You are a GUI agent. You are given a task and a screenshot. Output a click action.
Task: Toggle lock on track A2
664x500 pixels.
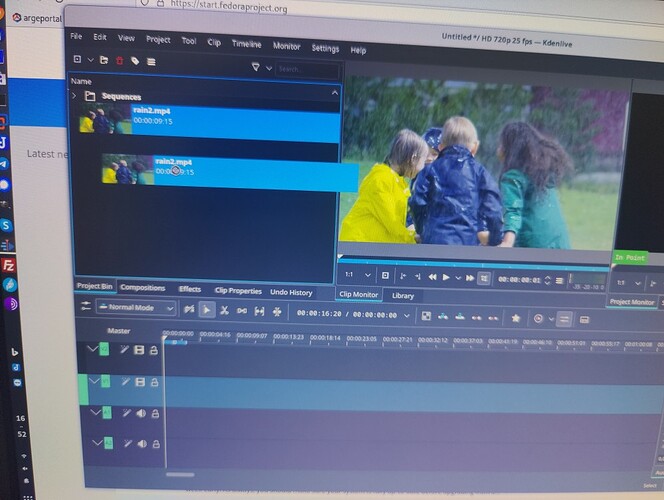click(156, 444)
